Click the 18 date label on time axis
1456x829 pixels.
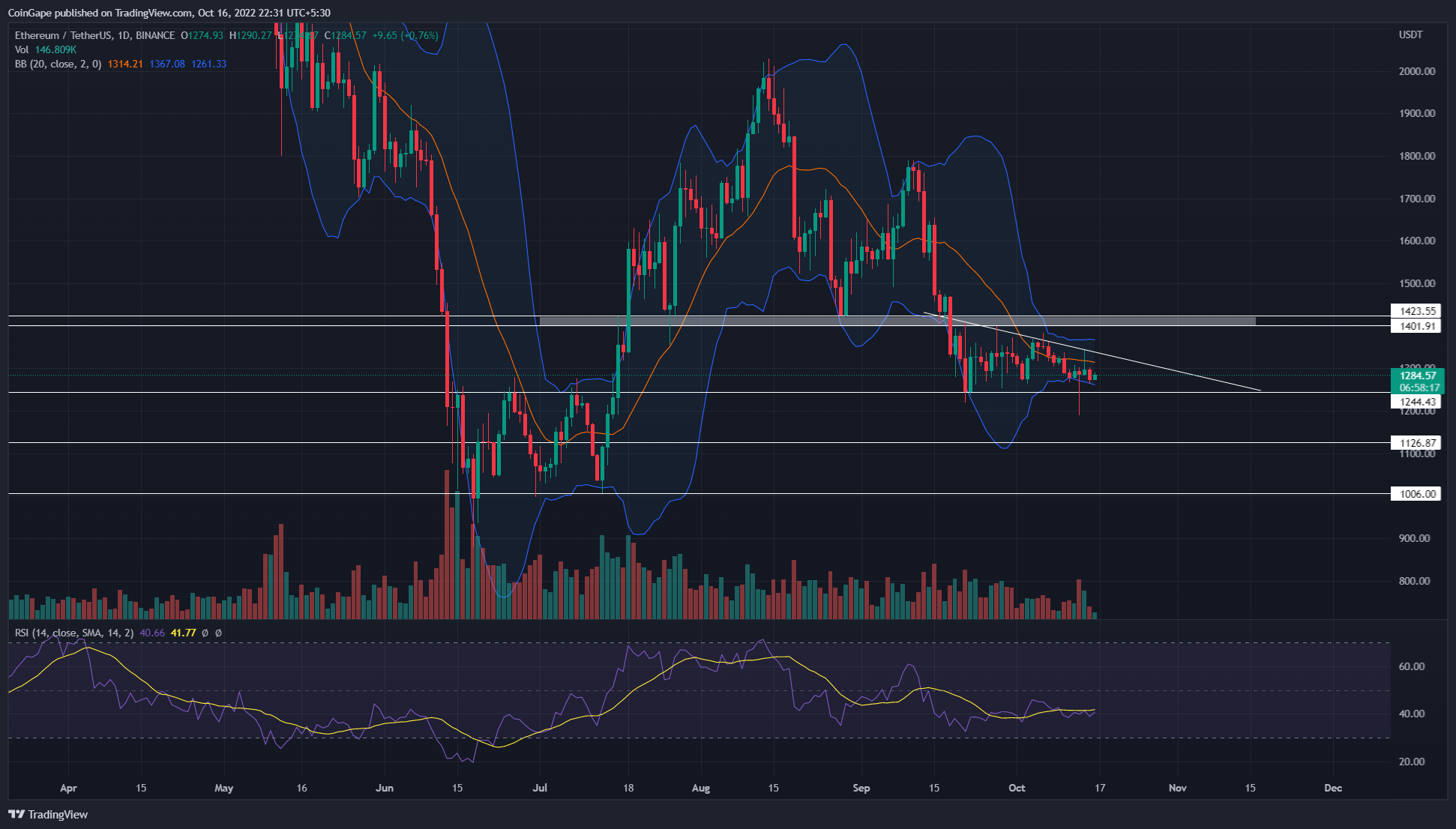628,788
